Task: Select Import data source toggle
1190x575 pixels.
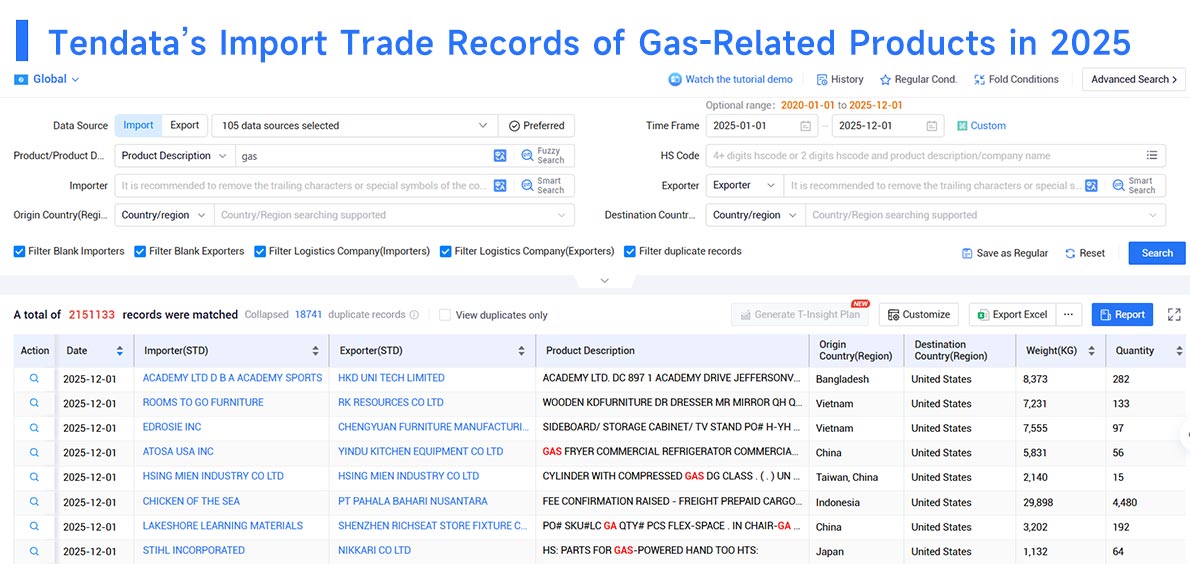Action: (138, 125)
